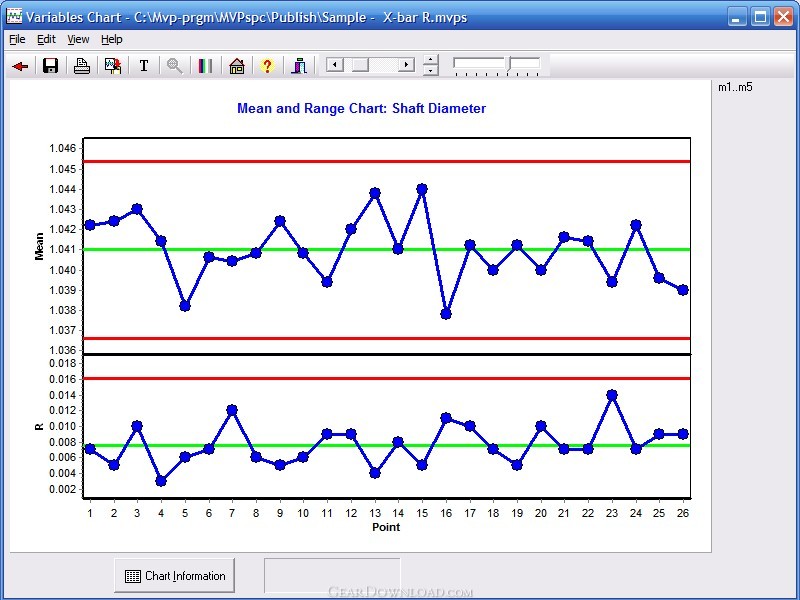Open help with the question mark icon

click(267, 66)
